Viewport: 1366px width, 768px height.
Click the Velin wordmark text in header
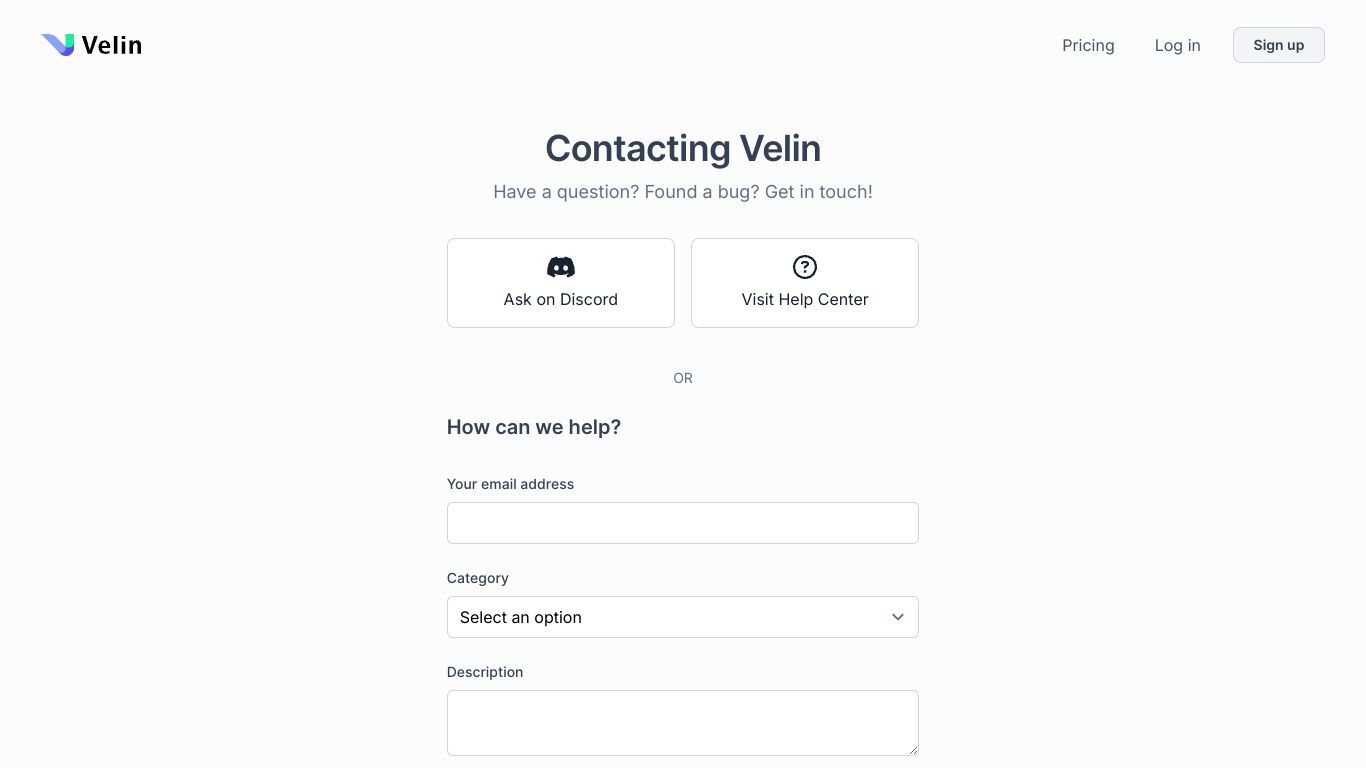pyautogui.click(x=112, y=45)
